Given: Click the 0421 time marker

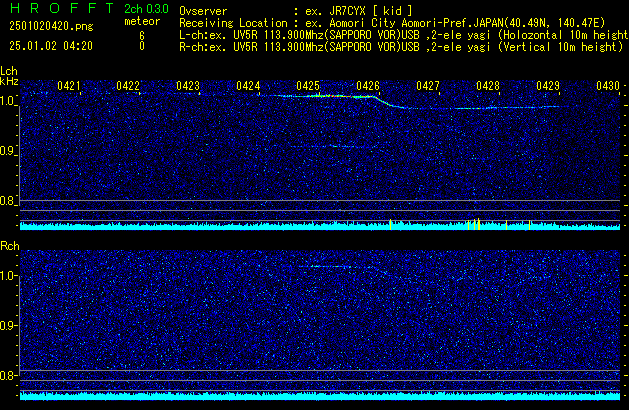Looking at the screenshot, I should pos(69,86).
